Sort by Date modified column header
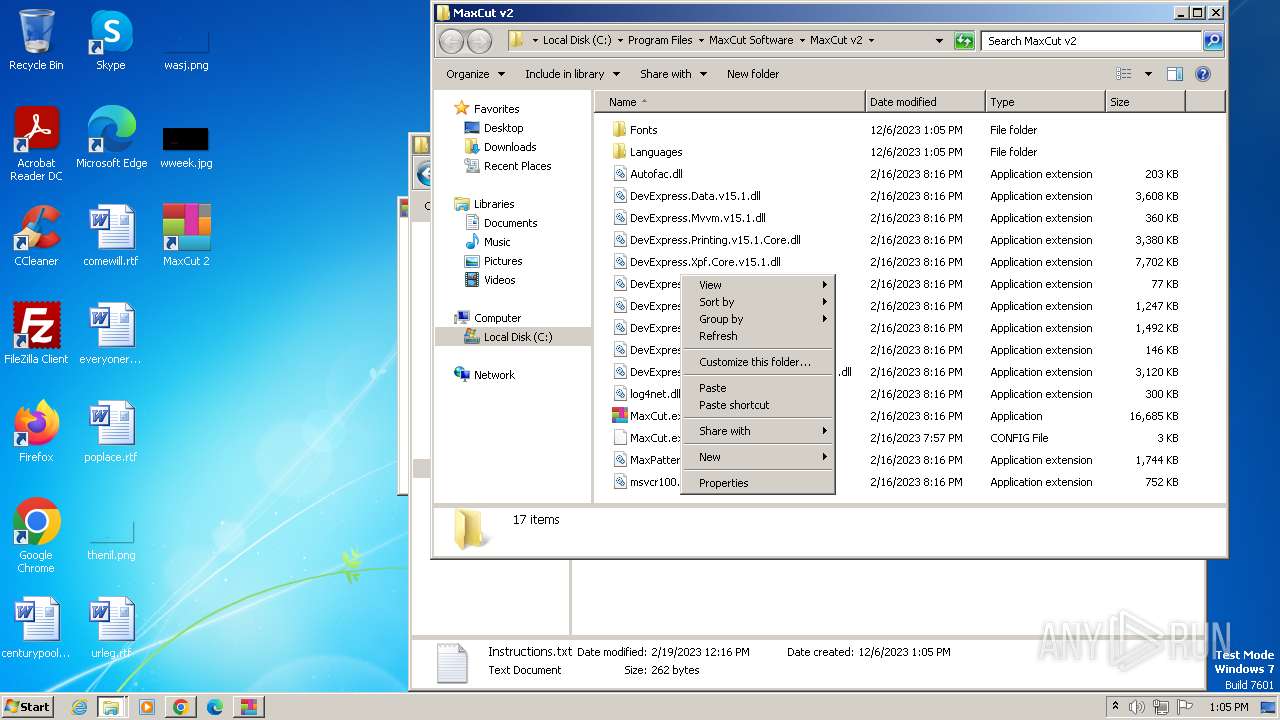1280x720 pixels. point(925,102)
